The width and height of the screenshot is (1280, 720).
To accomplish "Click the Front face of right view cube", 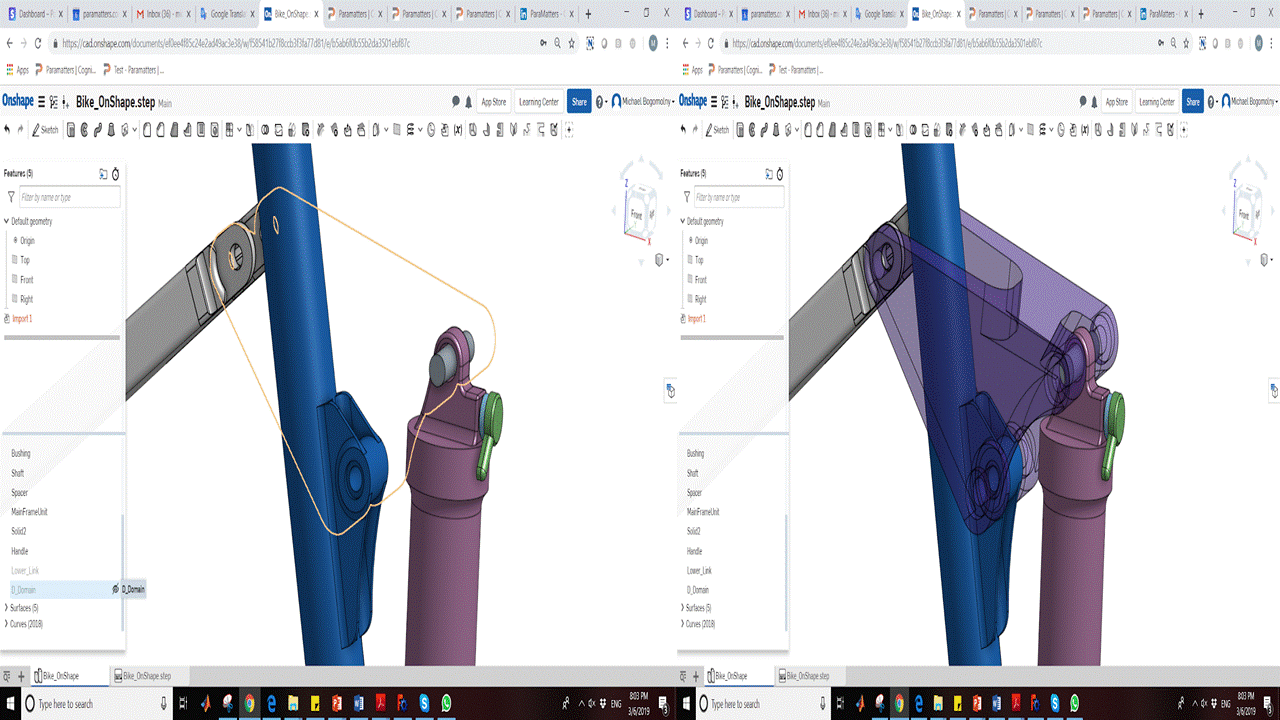I will pyautogui.click(x=1243, y=214).
